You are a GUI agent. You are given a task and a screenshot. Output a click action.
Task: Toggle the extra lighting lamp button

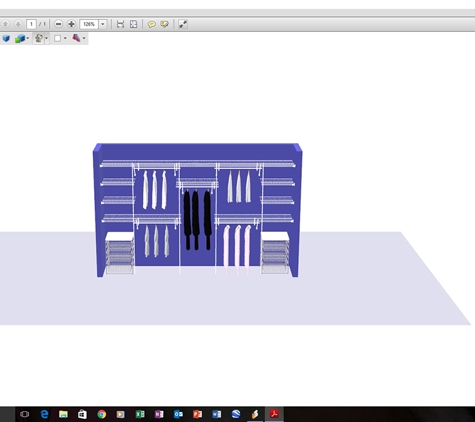click(x=39, y=38)
